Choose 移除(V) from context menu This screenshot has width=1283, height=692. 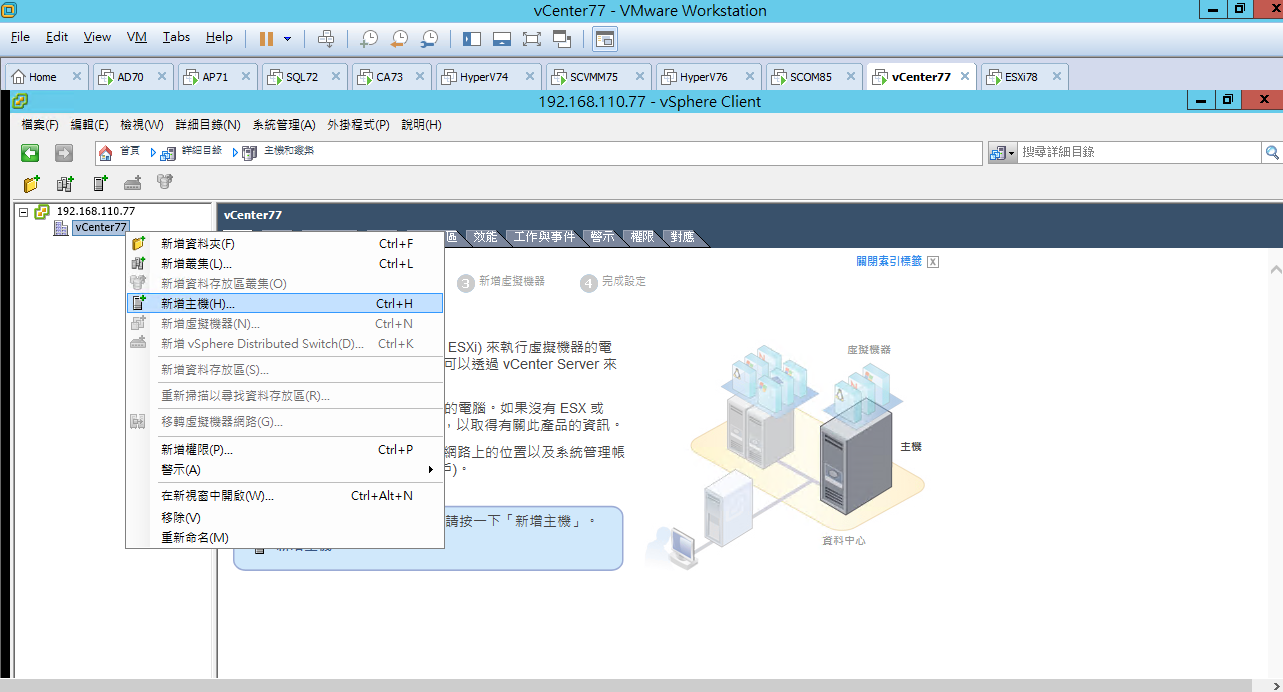(285, 518)
